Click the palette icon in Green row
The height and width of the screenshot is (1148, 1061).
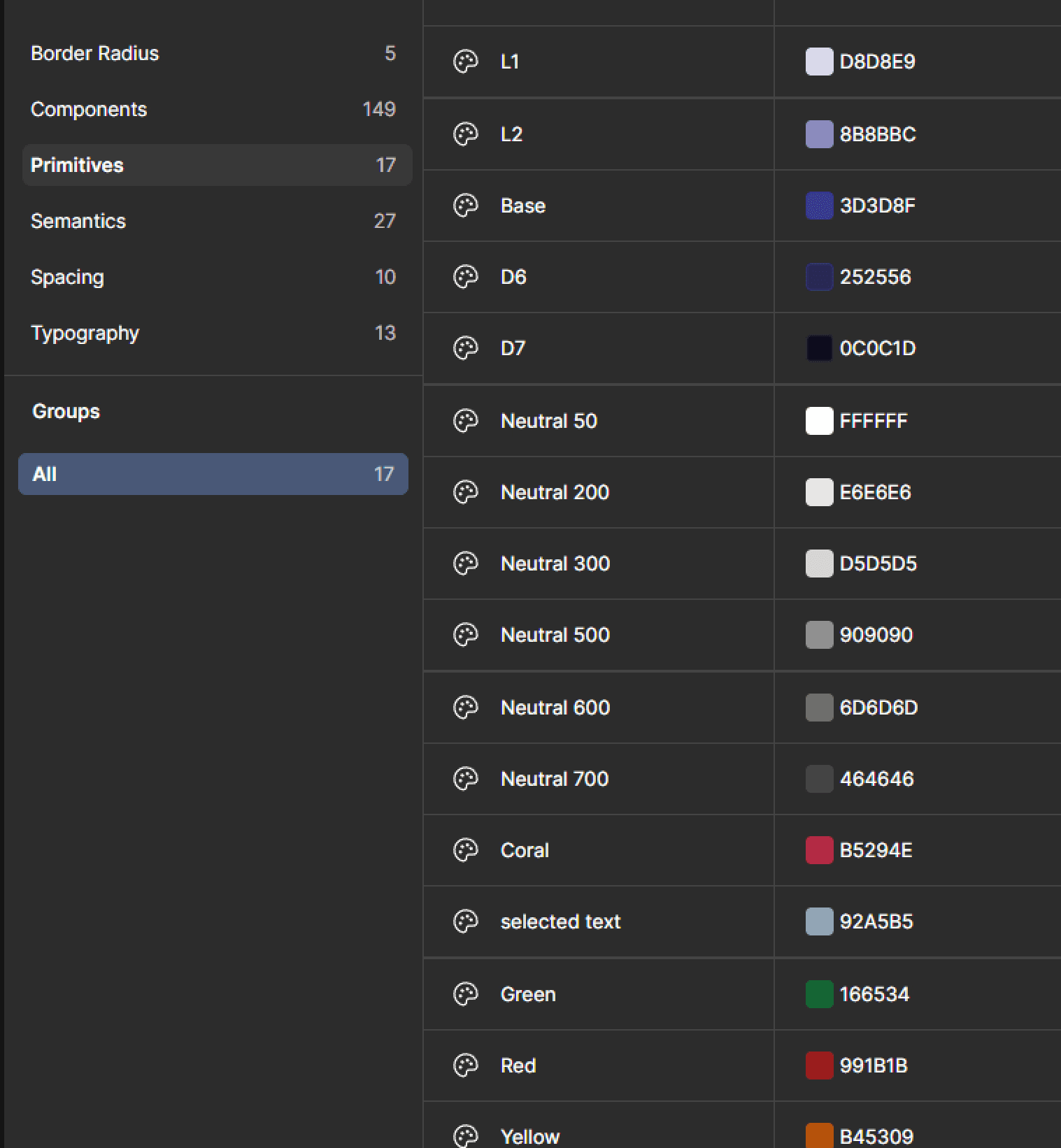[x=466, y=994]
